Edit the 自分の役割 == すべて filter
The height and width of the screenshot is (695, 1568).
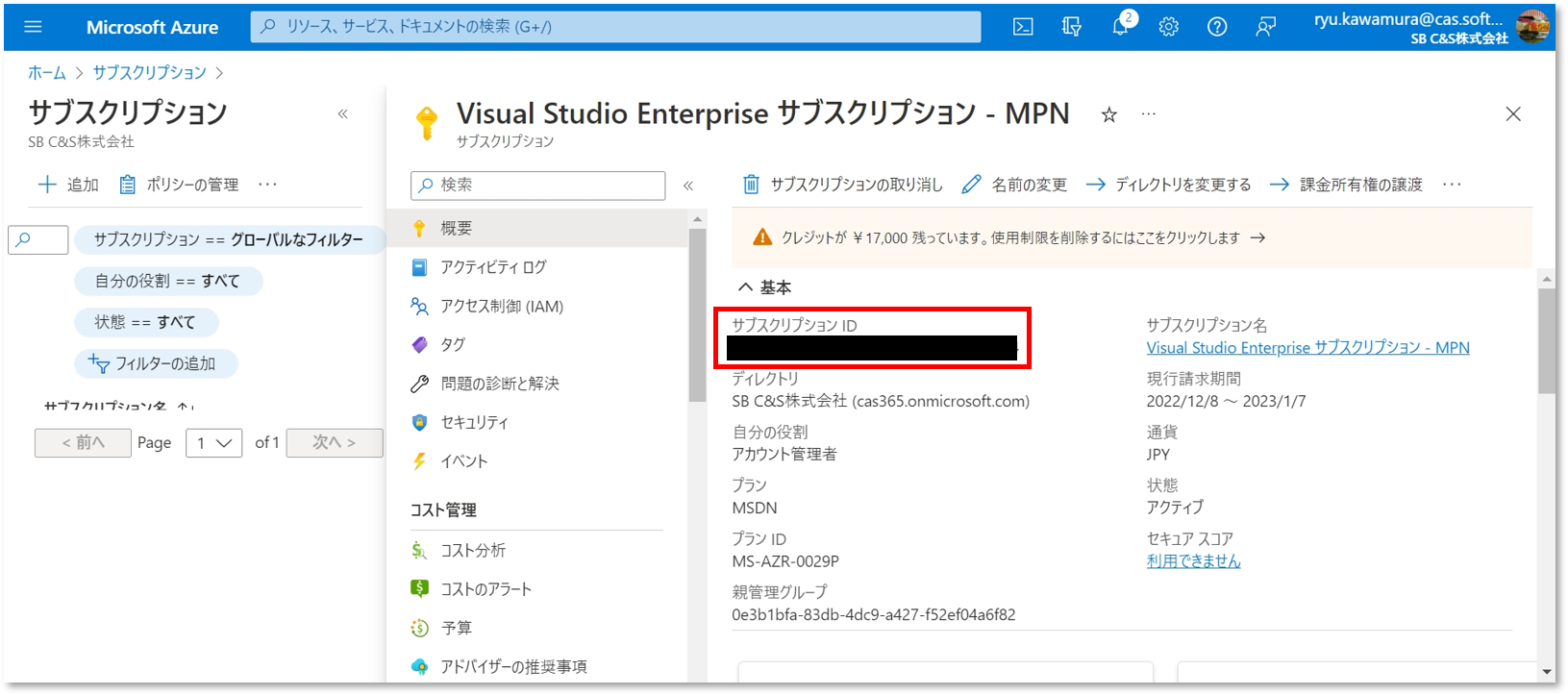point(168,281)
